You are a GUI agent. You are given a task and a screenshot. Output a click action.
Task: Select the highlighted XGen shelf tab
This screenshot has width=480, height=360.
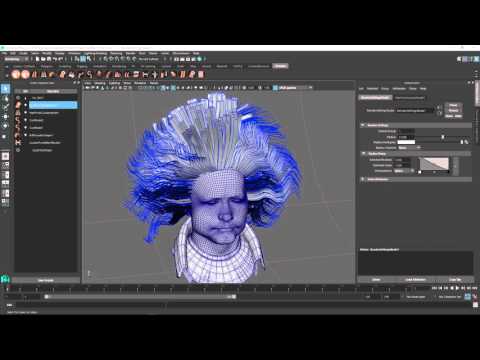[280, 66]
